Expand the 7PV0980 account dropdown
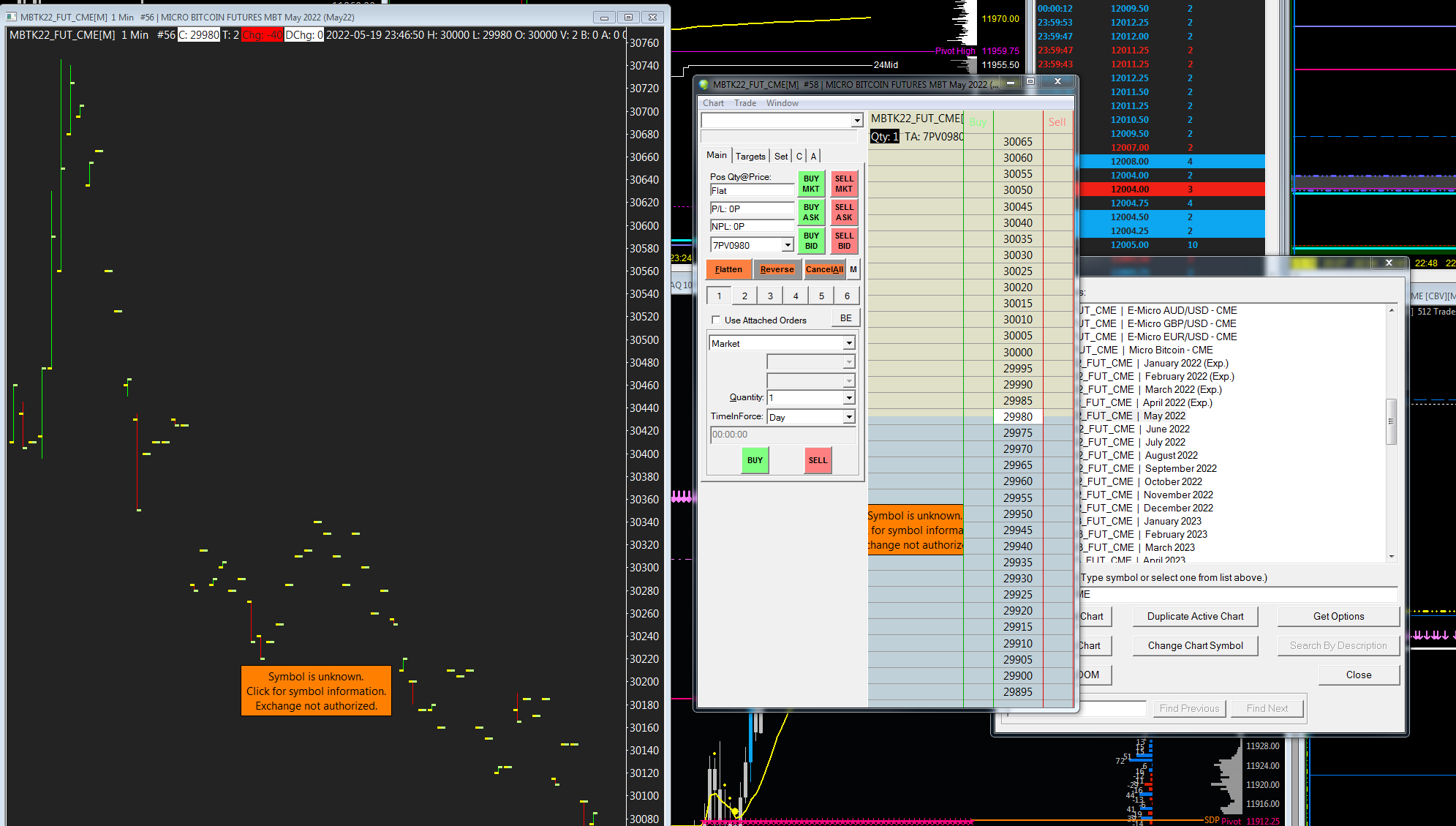The image size is (1456, 826). 788,245
